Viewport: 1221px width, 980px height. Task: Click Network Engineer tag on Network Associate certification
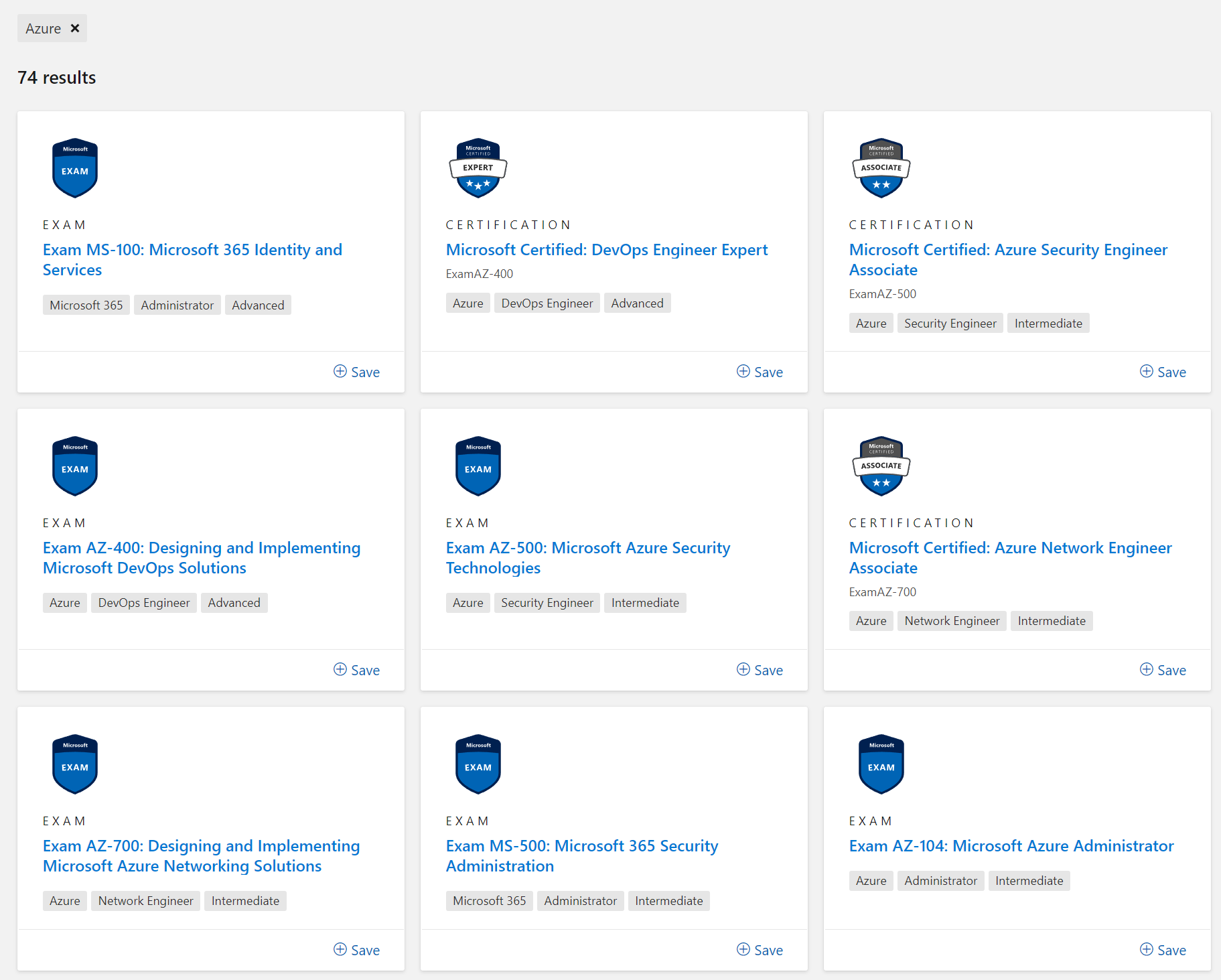(x=952, y=621)
